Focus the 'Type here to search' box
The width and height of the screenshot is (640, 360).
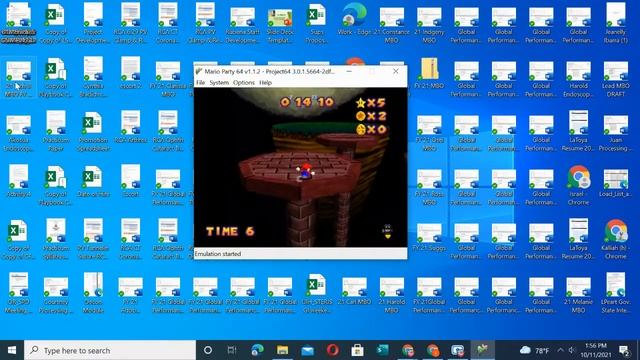[110, 350]
